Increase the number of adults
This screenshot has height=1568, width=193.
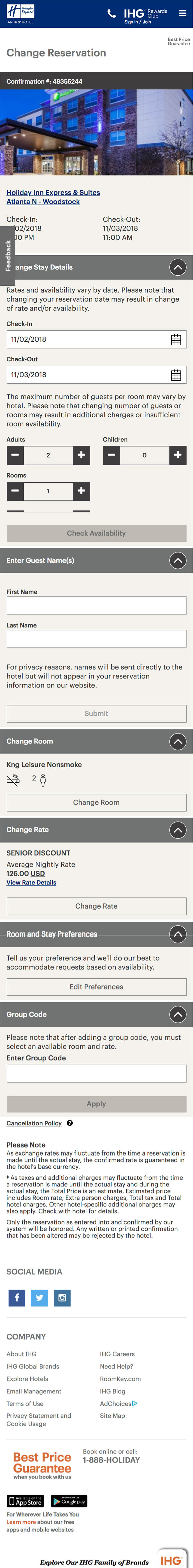tap(81, 455)
